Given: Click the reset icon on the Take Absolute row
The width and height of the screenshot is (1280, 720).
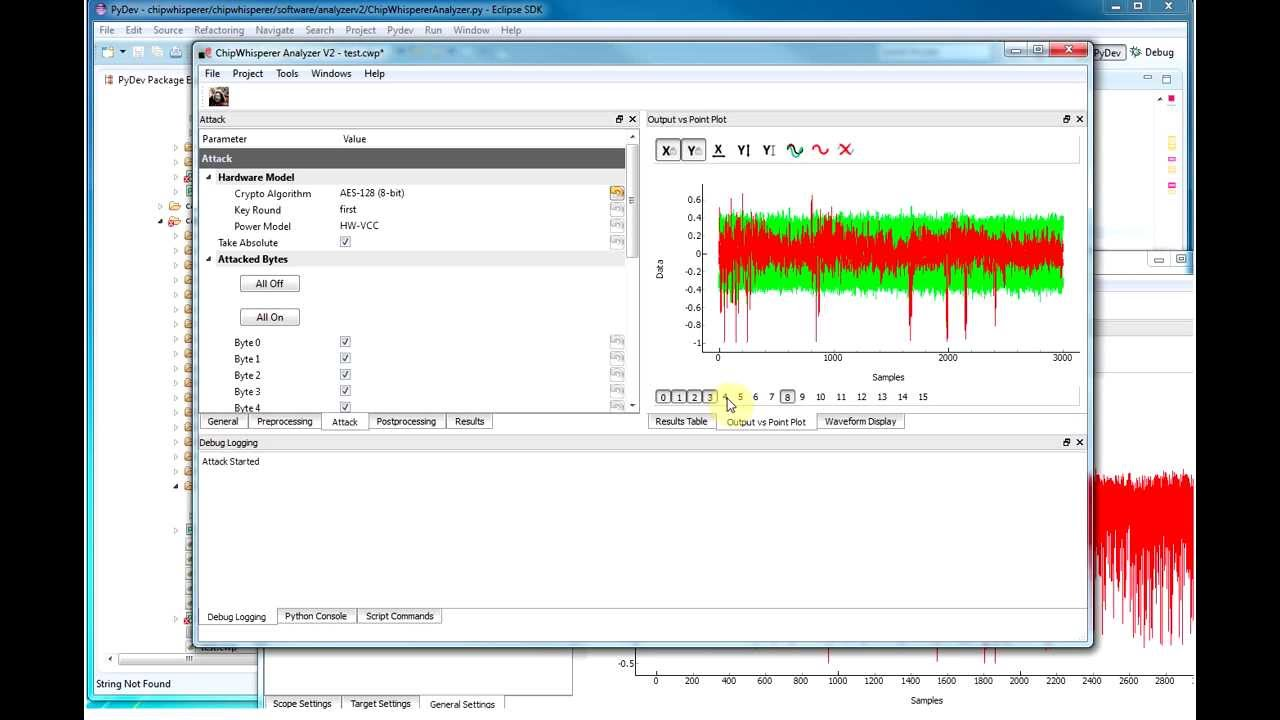Looking at the screenshot, I should pos(617,242).
